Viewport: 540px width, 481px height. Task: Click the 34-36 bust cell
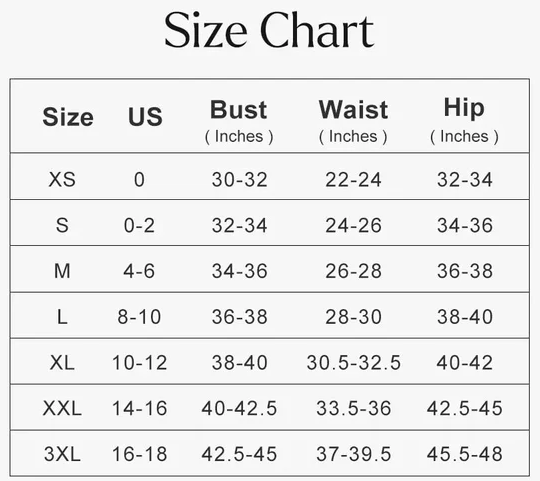(x=239, y=271)
